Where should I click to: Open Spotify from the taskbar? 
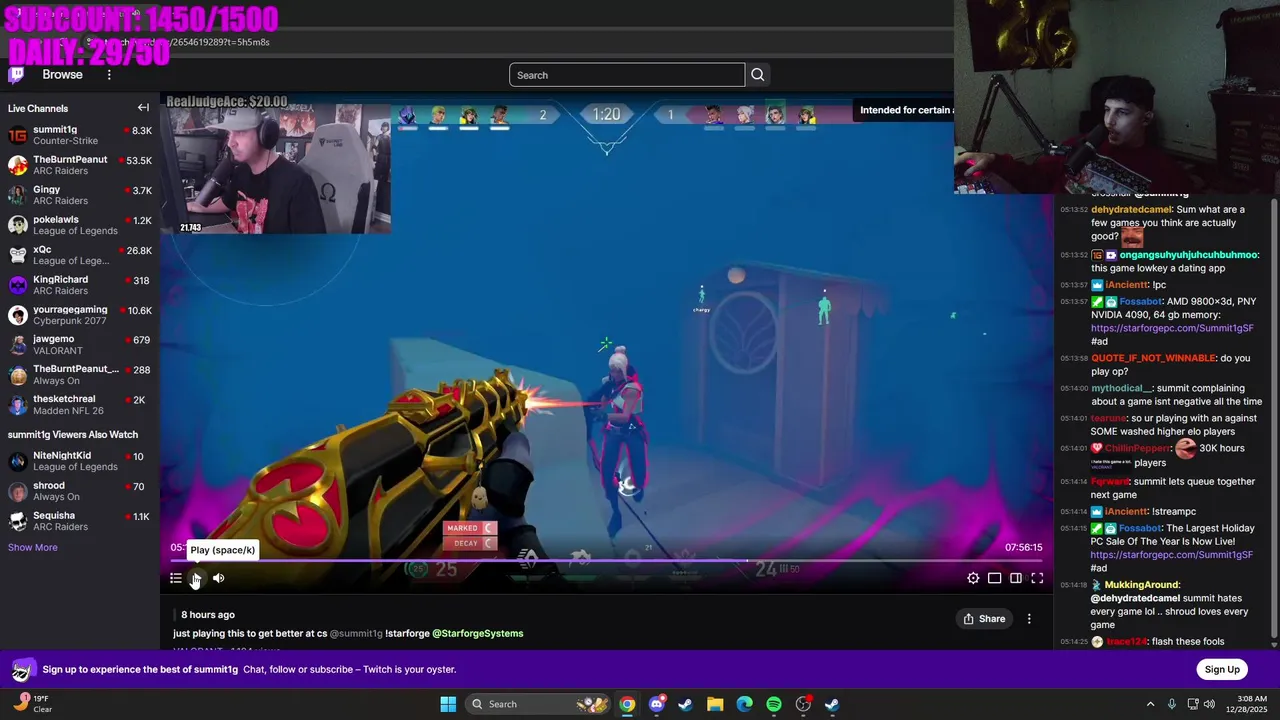[x=774, y=704]
